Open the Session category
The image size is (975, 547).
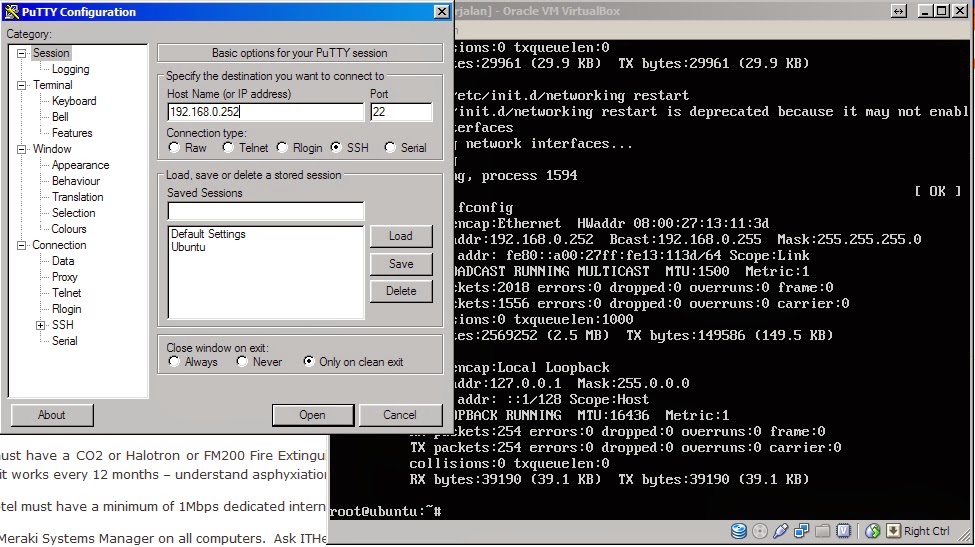[x=51, y=53]
